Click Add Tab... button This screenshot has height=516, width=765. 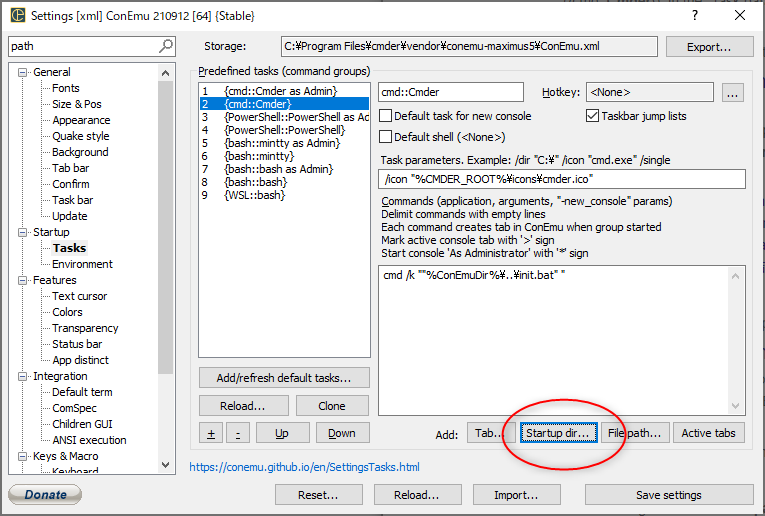[490, 433]
